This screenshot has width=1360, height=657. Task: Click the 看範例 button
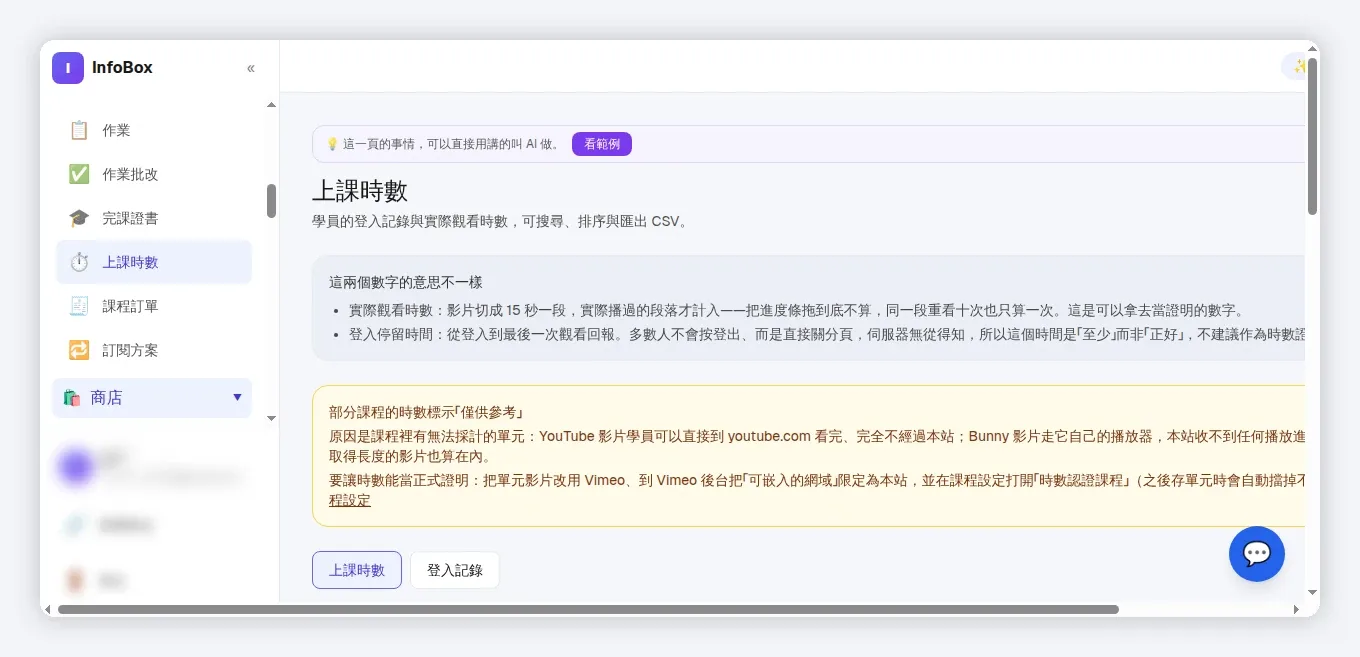point(602,144)
